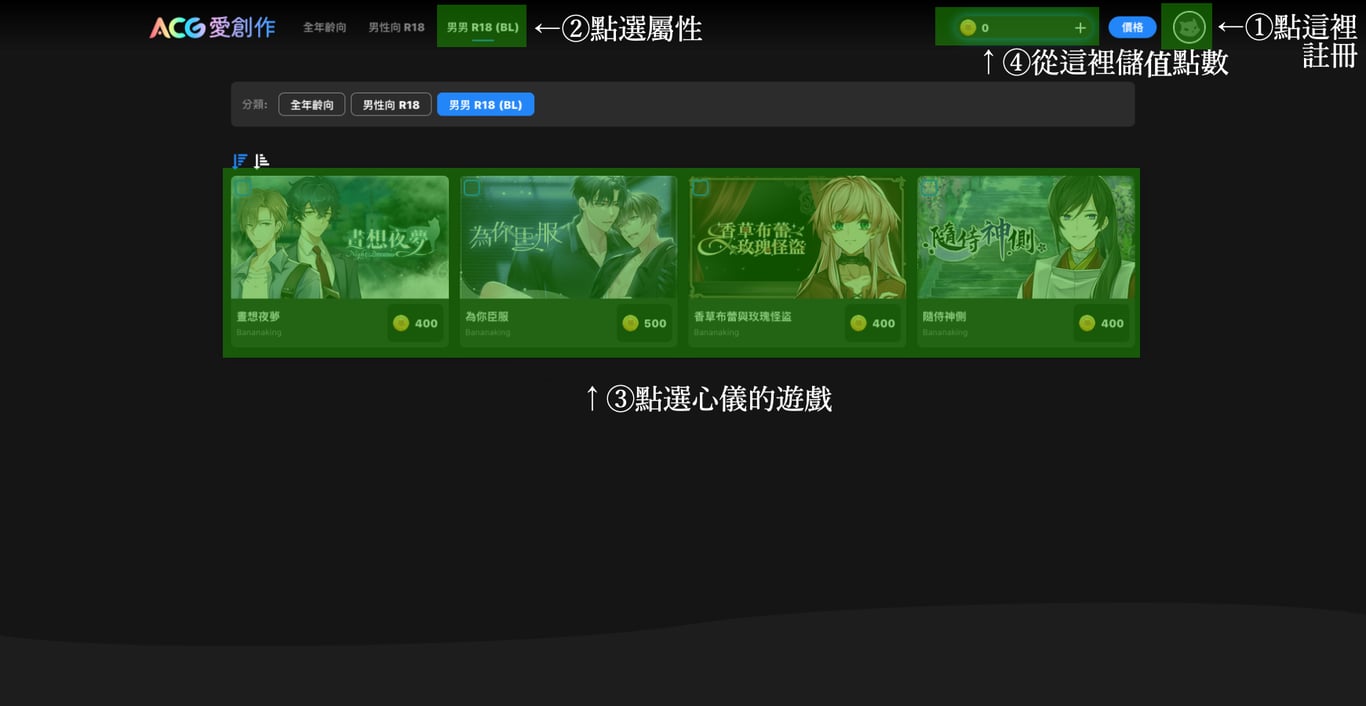The height and width of the screenshot is (706, 1366).
Task: Click the coin icon on 隨侍神側 price badge
Action: (x=1087, y=323)
